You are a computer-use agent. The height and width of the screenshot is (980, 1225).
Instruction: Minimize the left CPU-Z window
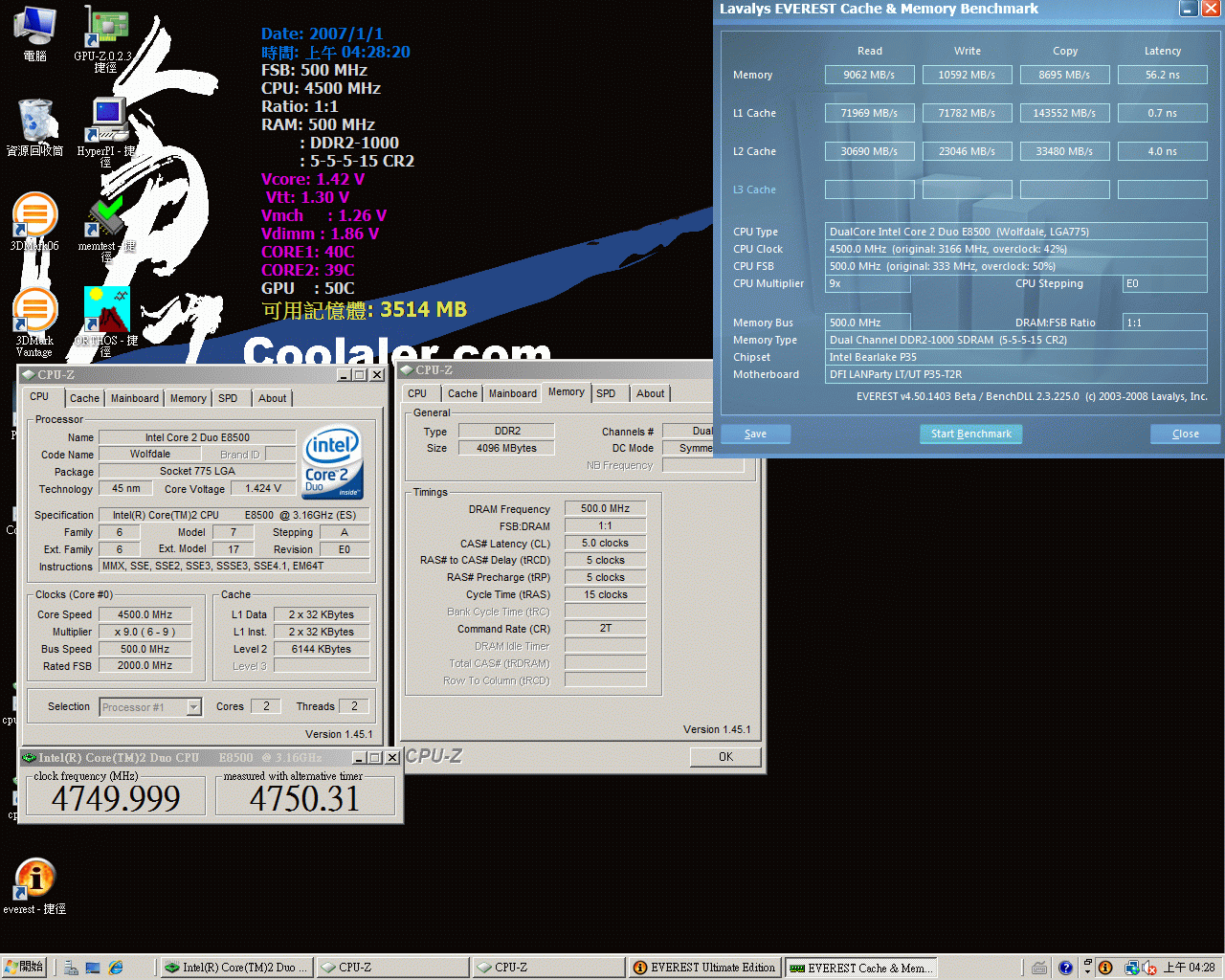click(x=344, y=375)
